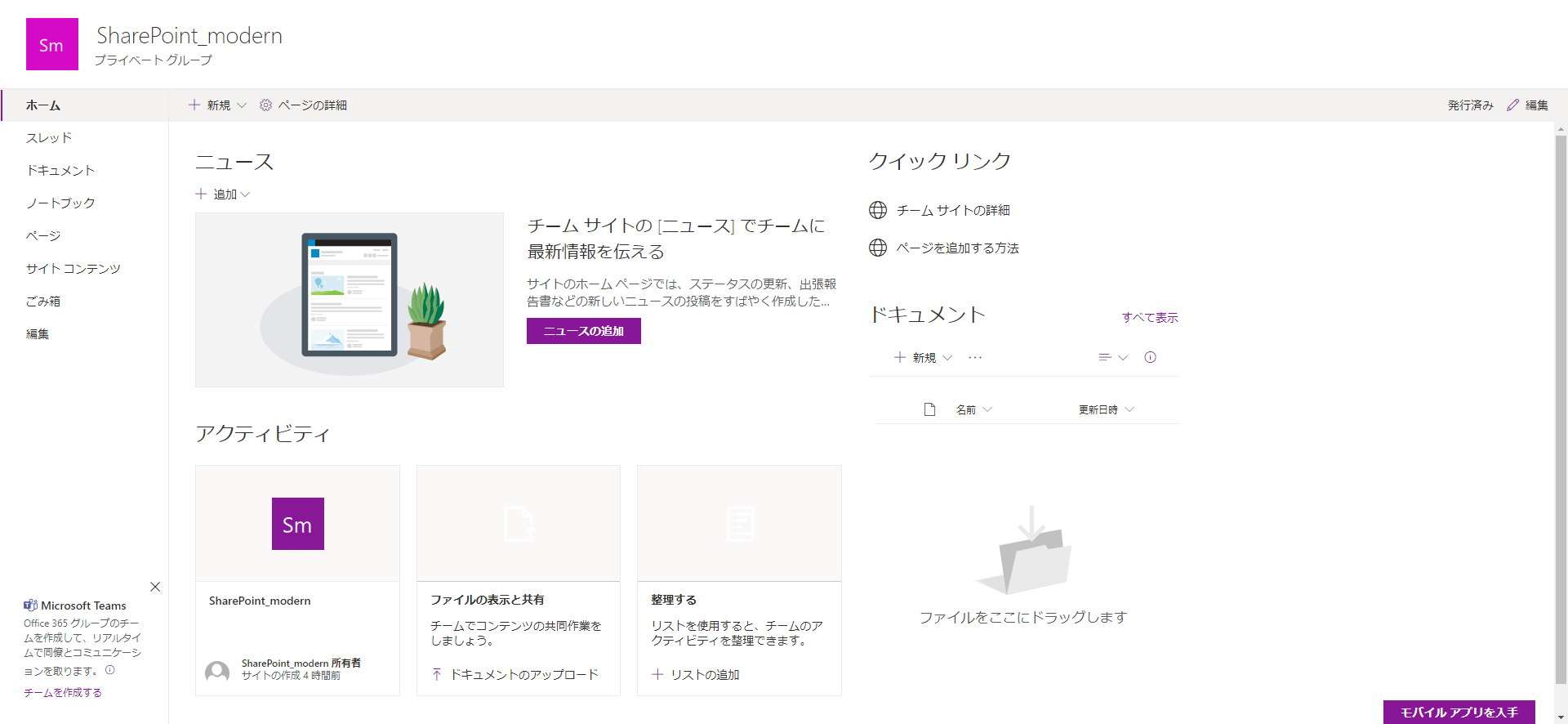Click the upload arrow icon for ドキュメントのアップロード
Screen dimensions: 1568x724
click(x=437, y=674)
